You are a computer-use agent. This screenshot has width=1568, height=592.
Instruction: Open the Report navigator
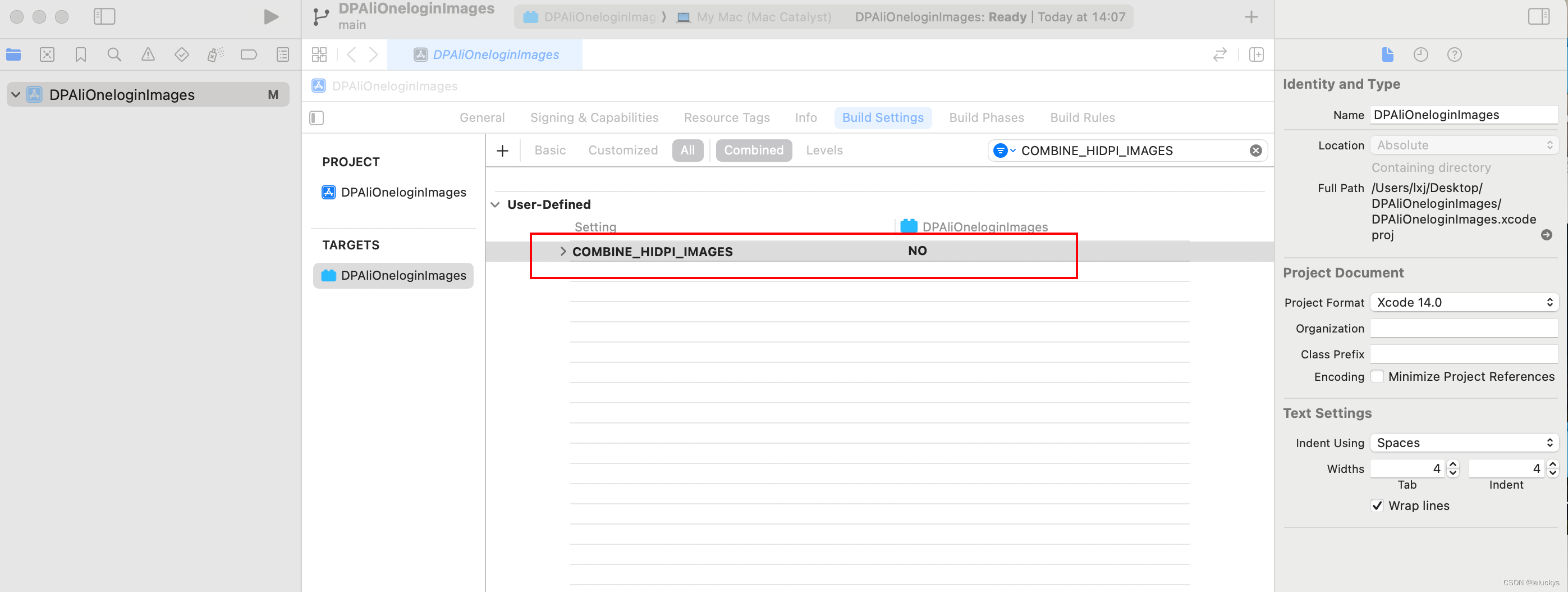point(282,55)
